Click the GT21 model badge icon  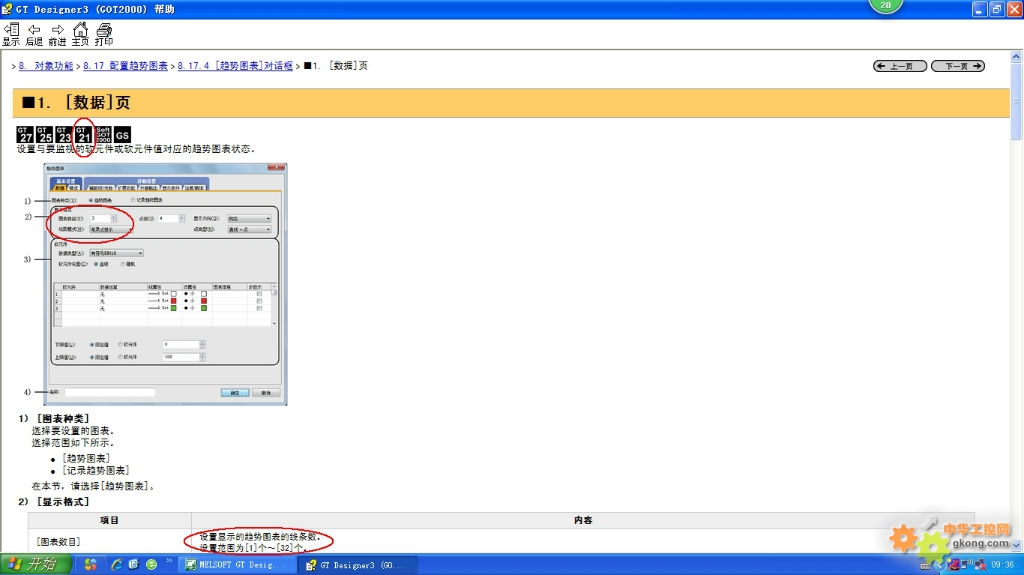click(84, 135)
